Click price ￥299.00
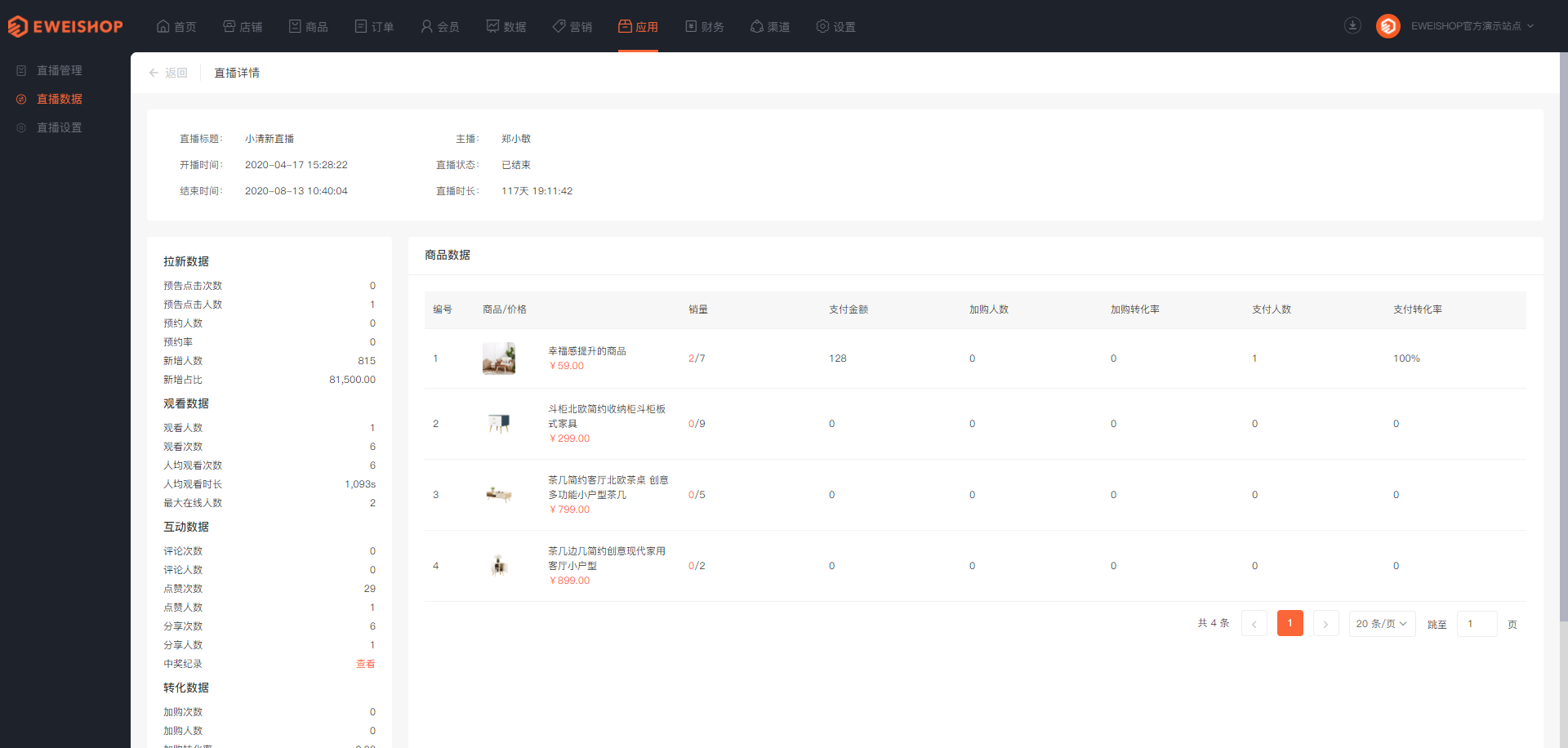This screenshot has width=1568, height=748. click(569, 439)
